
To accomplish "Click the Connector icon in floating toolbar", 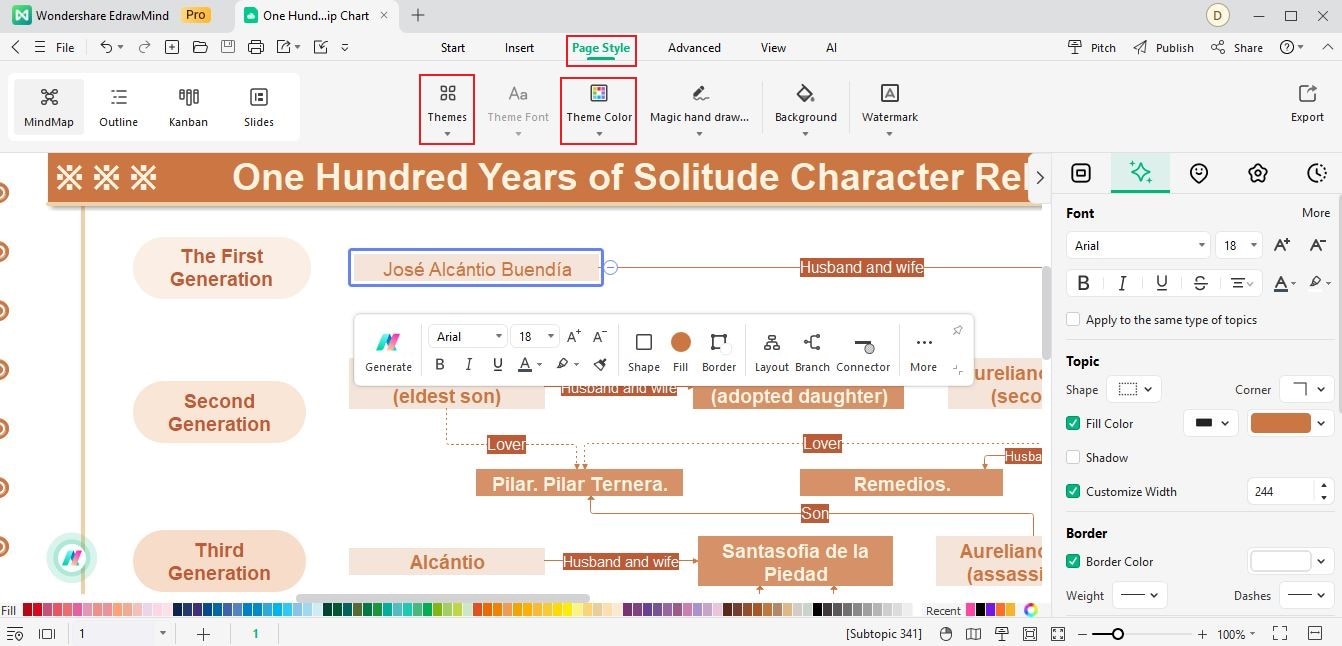I will (x=863, y=352).
